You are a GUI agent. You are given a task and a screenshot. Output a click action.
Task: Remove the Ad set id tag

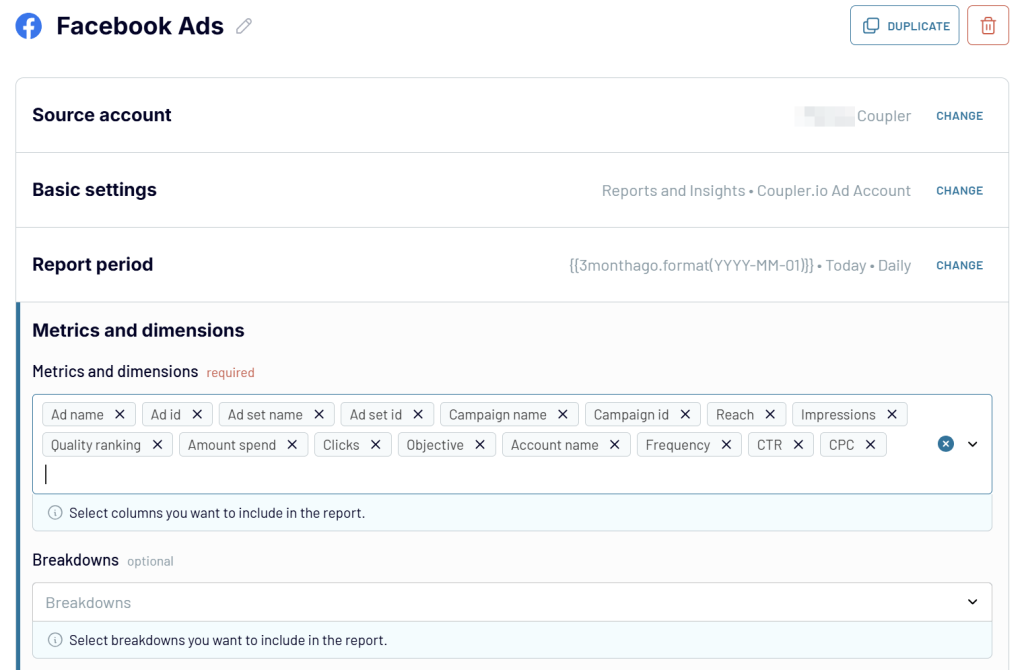(419, 415)
